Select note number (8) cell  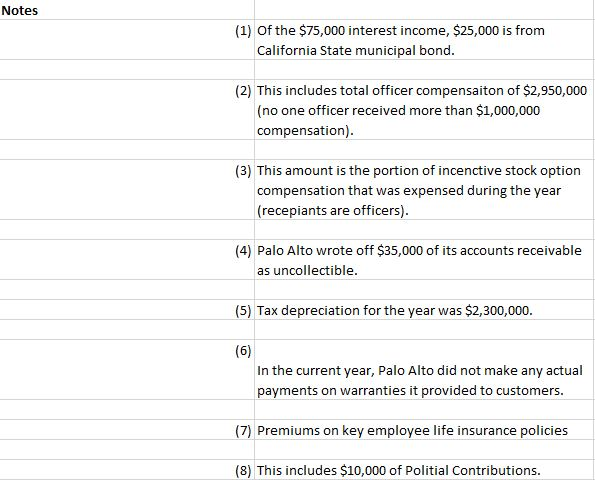click(127, 470)
